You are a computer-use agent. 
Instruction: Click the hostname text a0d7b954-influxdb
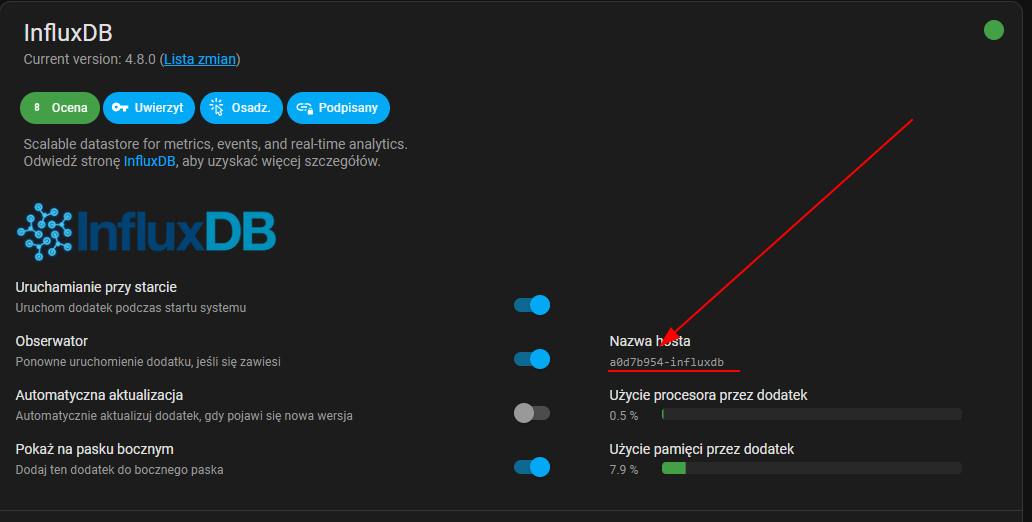pos(667,362)
